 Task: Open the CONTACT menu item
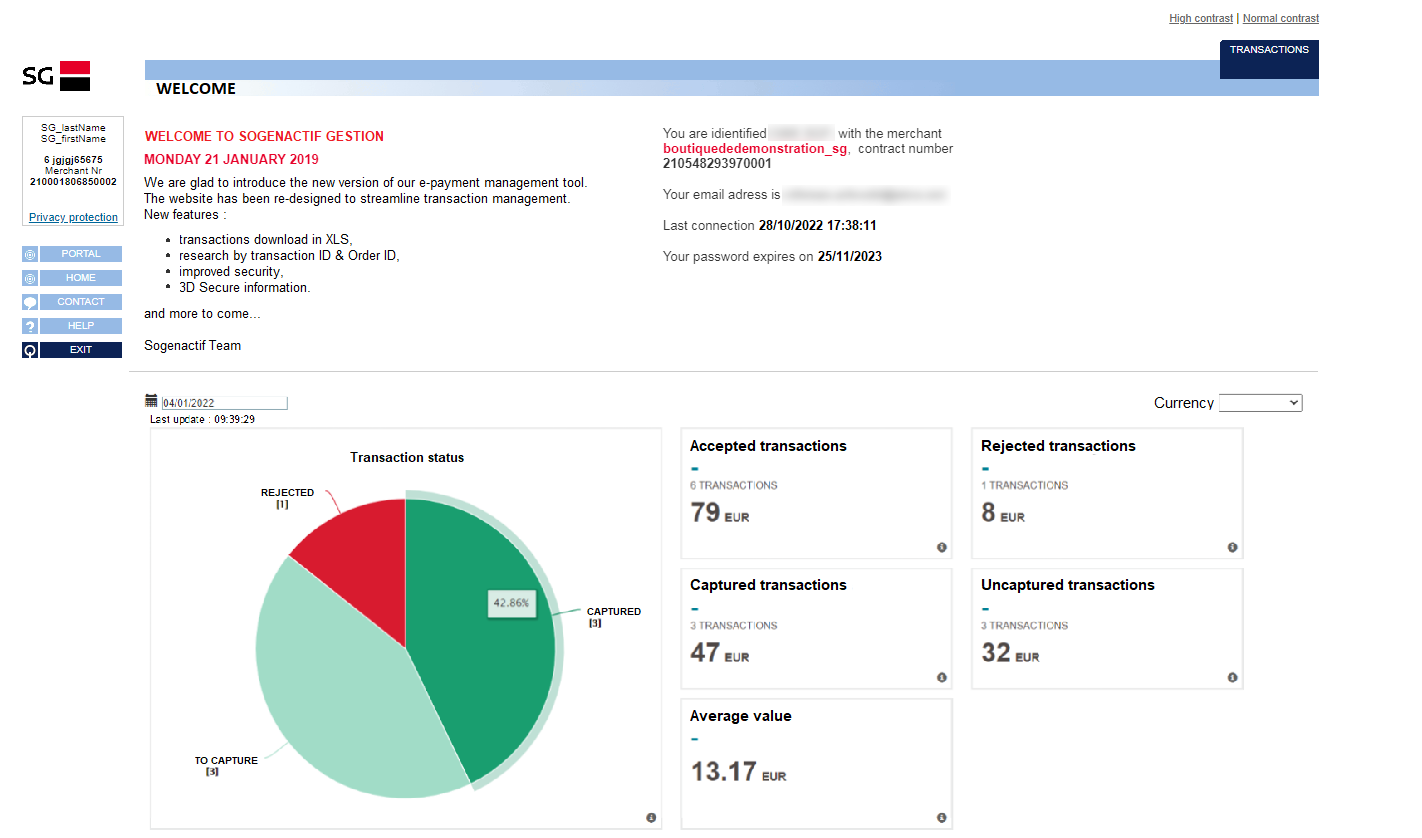coord(81,302)
